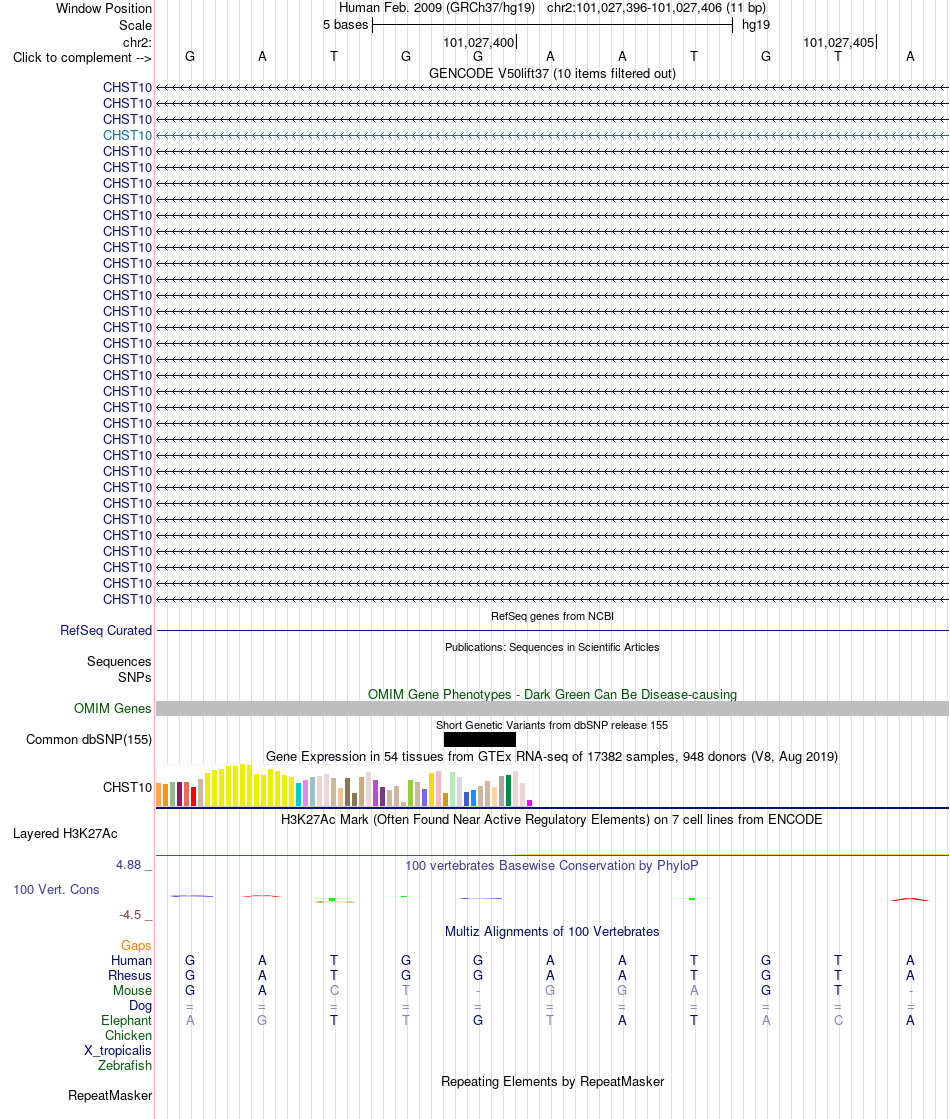Open the H3K27Ac Mark track title
The image size is (950, 1119).
coord(552,819)
